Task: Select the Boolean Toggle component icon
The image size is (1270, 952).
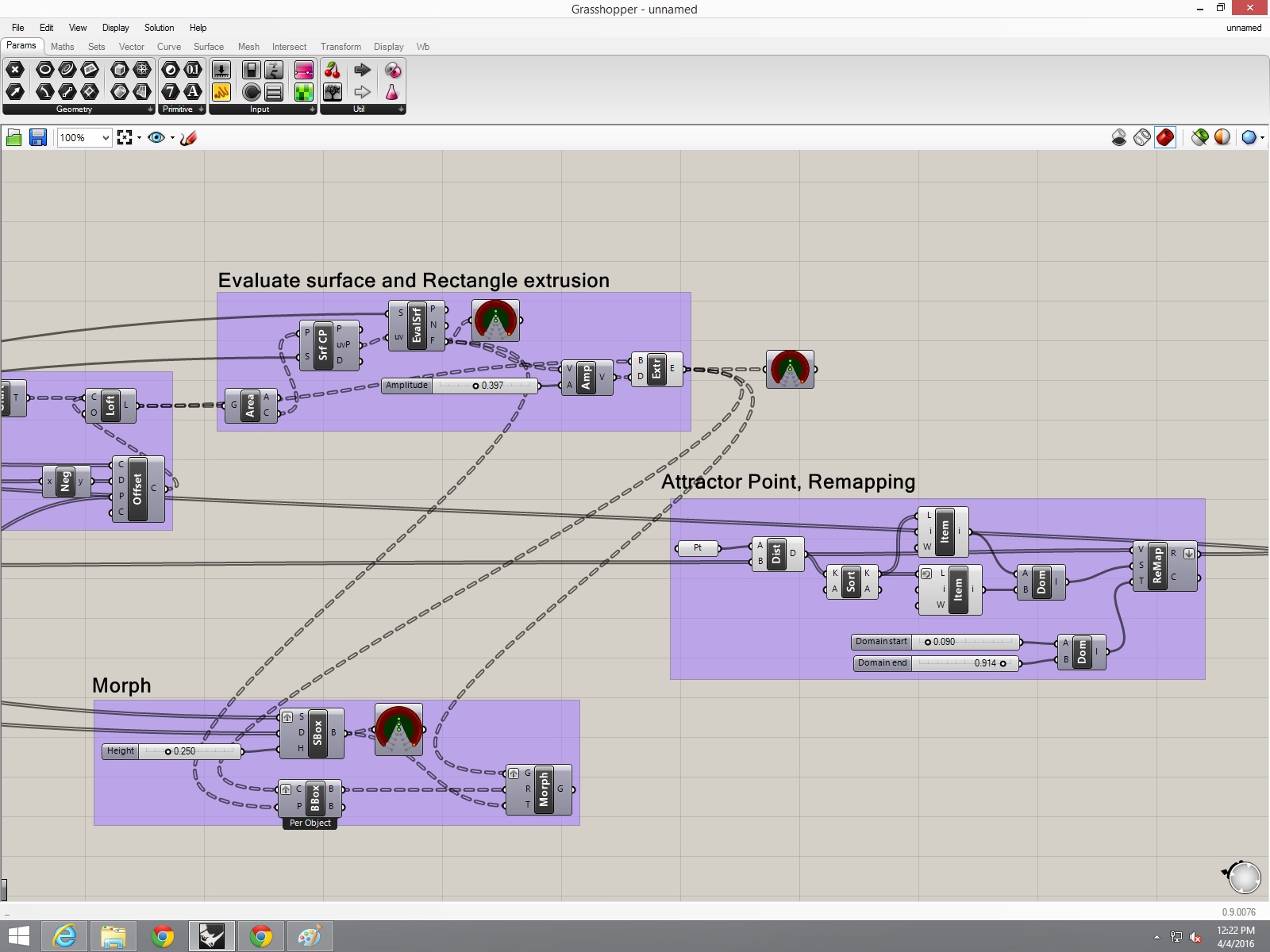Action: pyautogui.click(x=251, y=71)
